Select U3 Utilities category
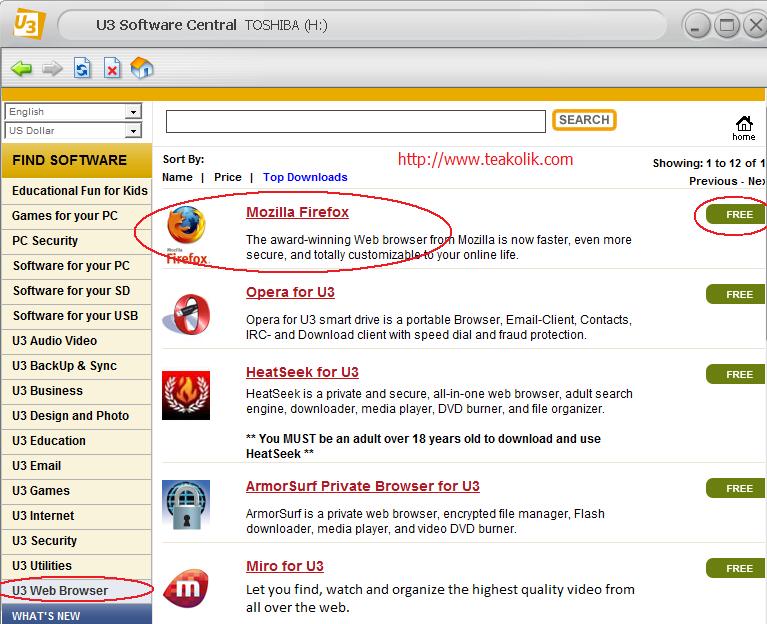767x624 pixels. tap(77, 566)
